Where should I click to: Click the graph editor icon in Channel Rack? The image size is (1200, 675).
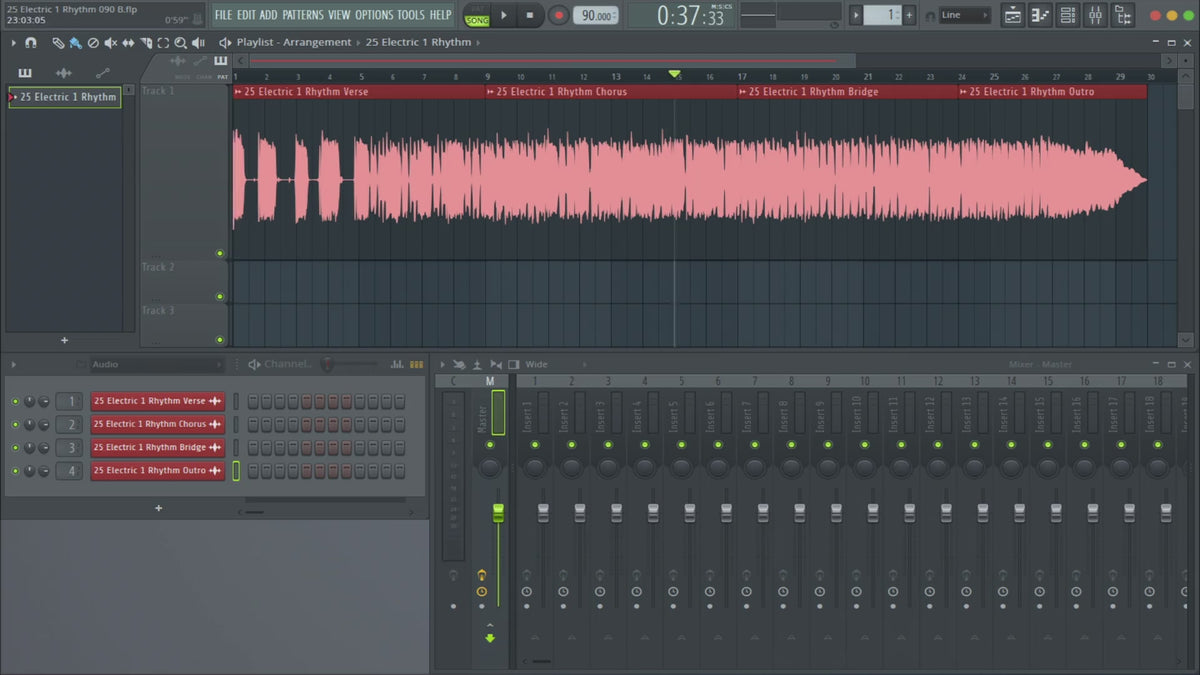(x=398, y=364)
